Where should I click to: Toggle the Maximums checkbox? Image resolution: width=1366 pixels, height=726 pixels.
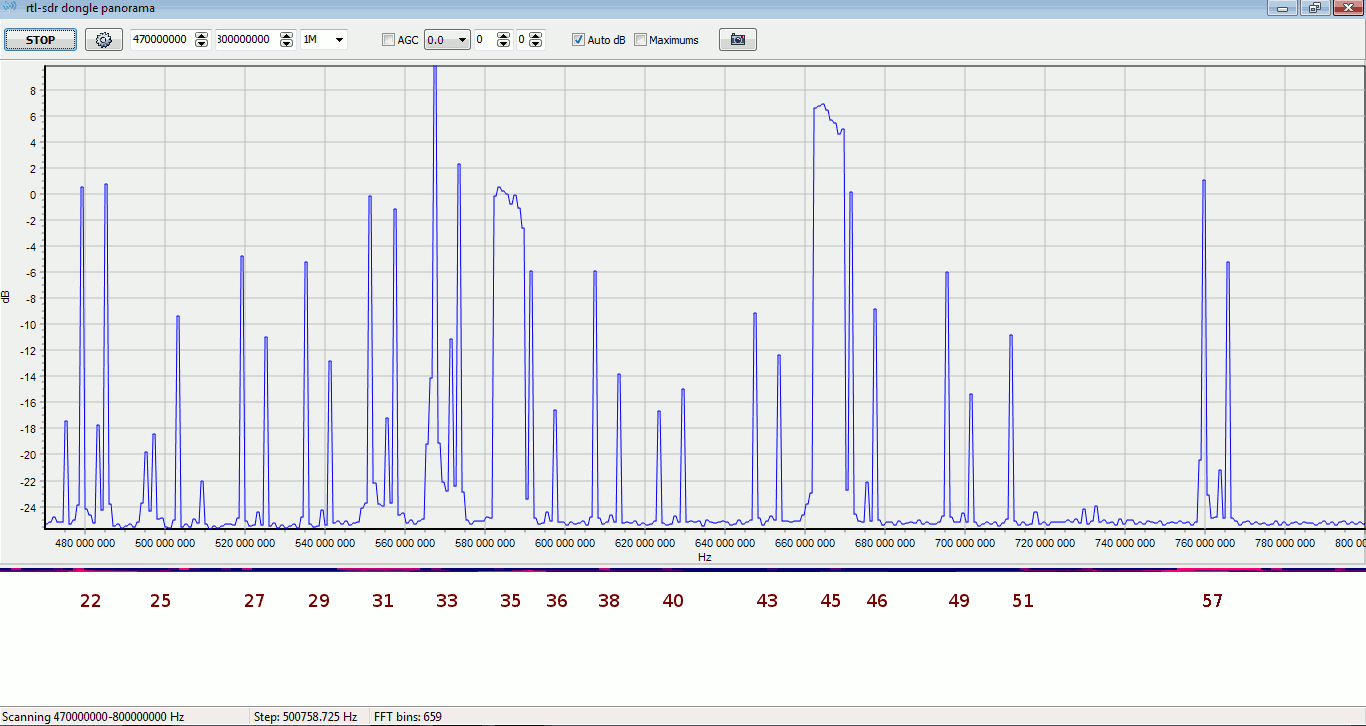tap(640, 40)
